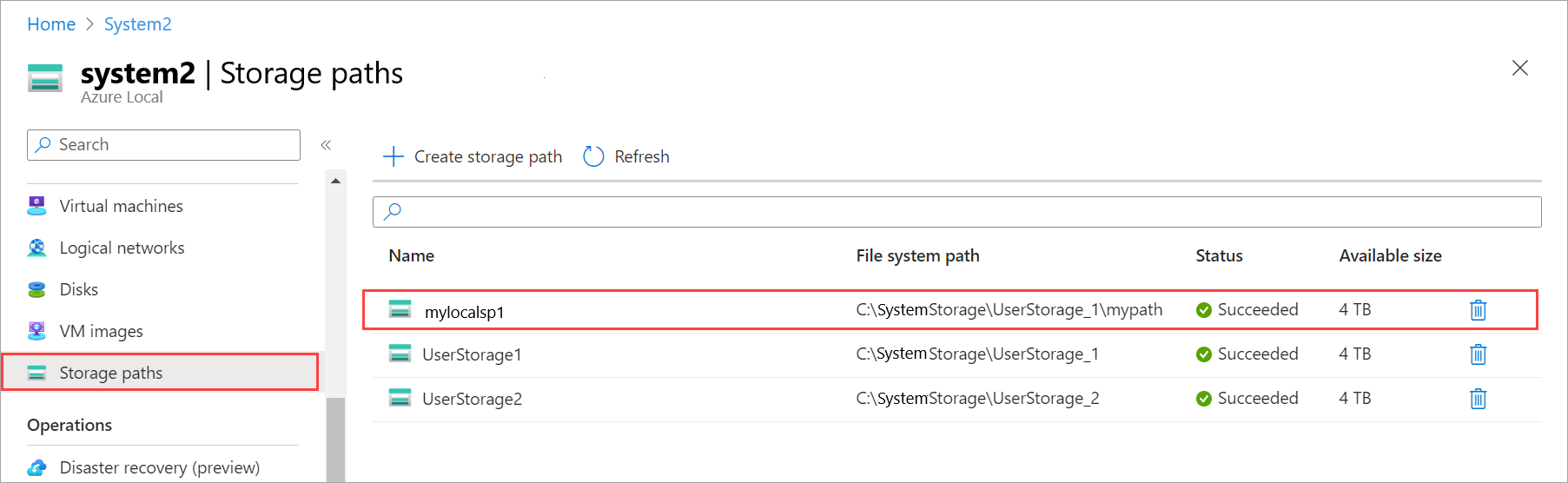The width and height of the screenshot is (1568, 483).
Task: Click the storage paths filter search box
Action: point(956,211)
